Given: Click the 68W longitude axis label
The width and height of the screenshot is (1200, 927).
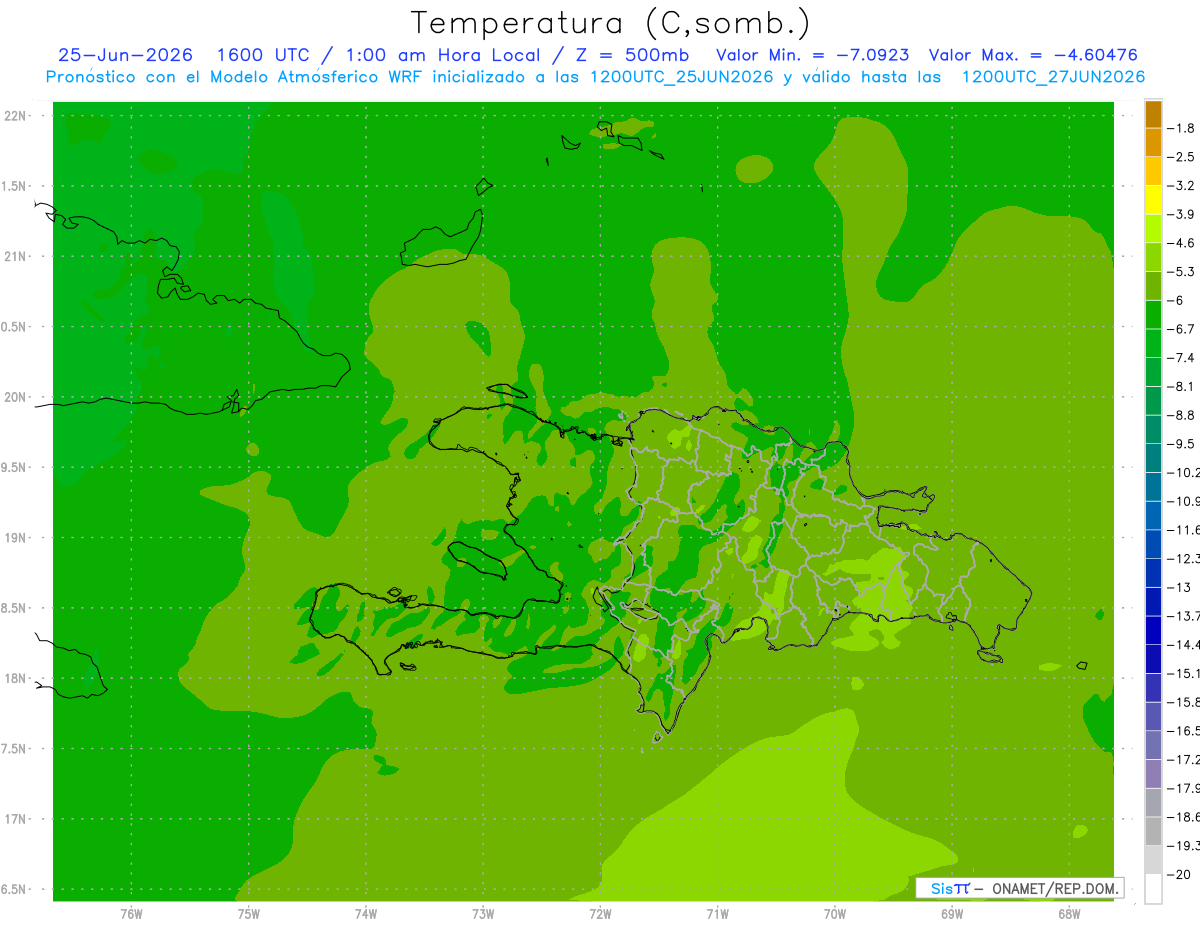Looking at the screenshot, I should pos(1068,914).
